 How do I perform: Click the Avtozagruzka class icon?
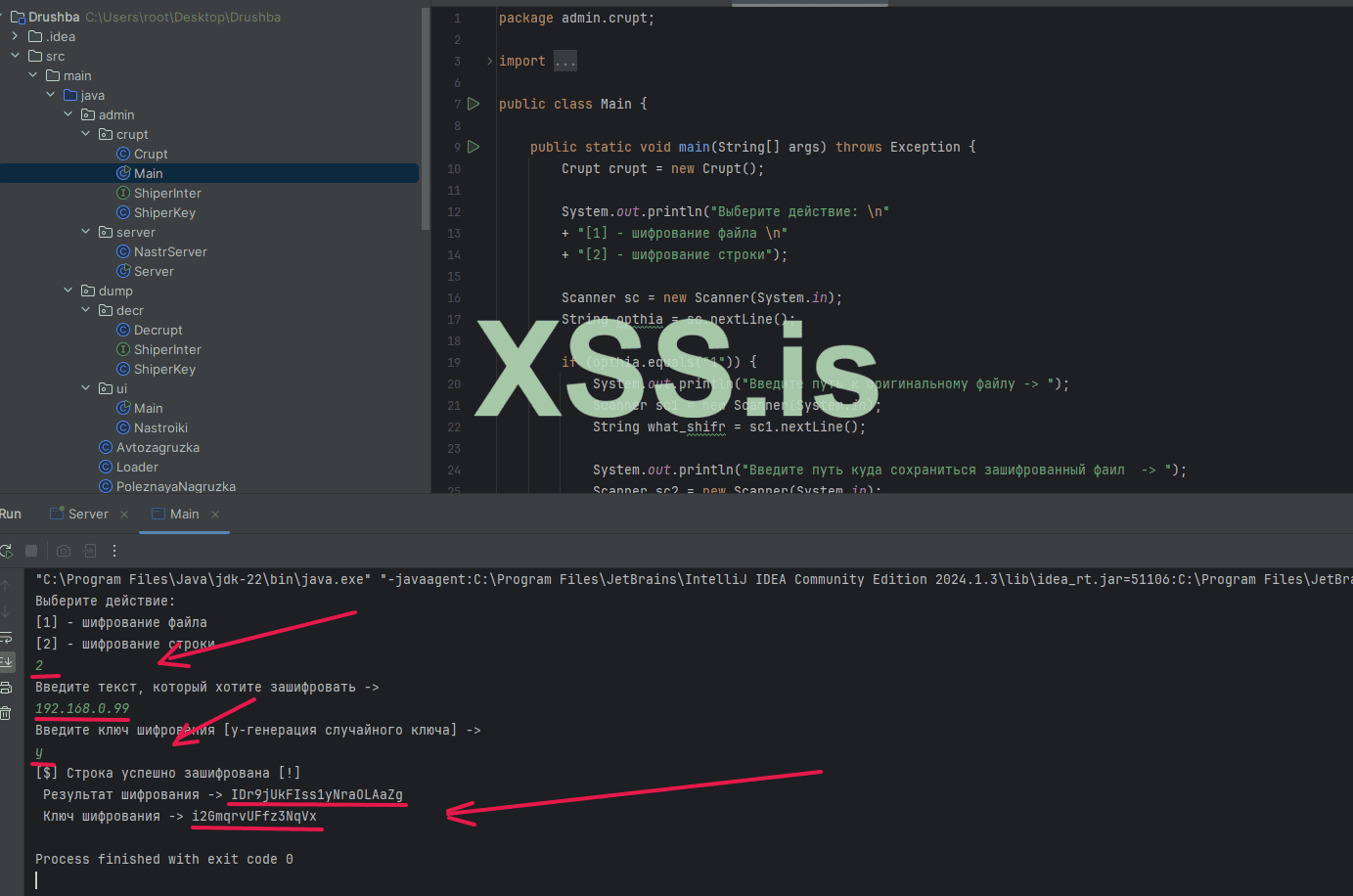pyautogui.click(x=106, y=447)
